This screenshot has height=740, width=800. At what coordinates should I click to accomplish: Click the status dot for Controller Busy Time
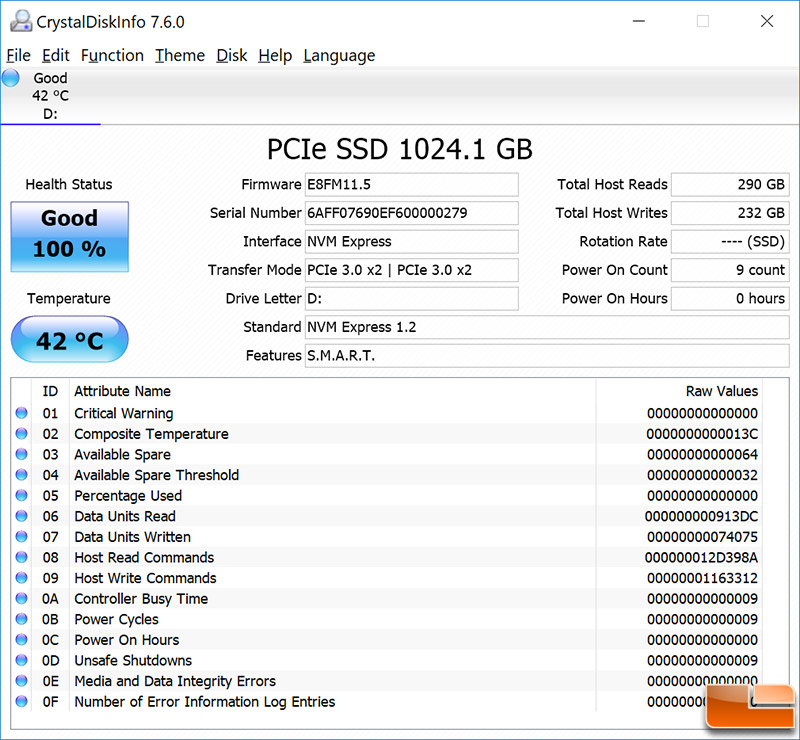point(21,598)
